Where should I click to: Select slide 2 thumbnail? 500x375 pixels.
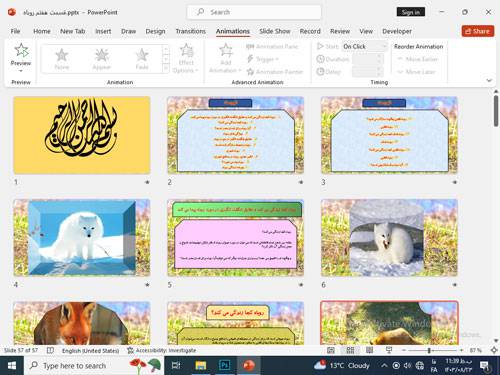click(235, 135)
